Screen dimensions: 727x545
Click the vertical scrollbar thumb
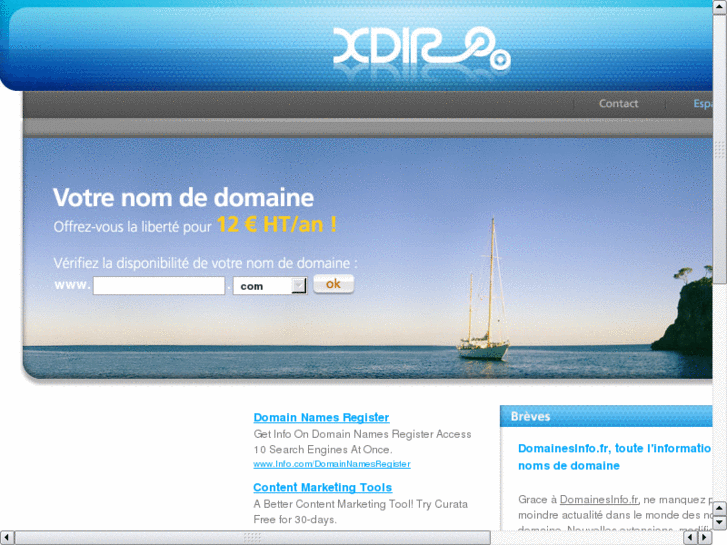720,148
